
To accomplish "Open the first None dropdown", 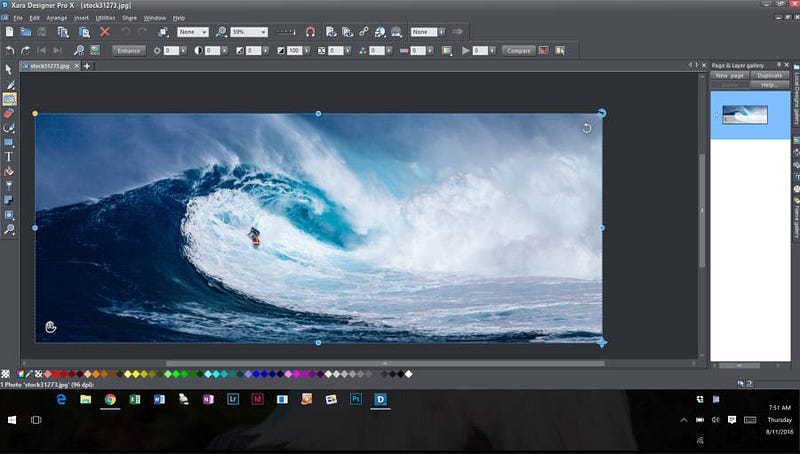I will coord(193,32).
